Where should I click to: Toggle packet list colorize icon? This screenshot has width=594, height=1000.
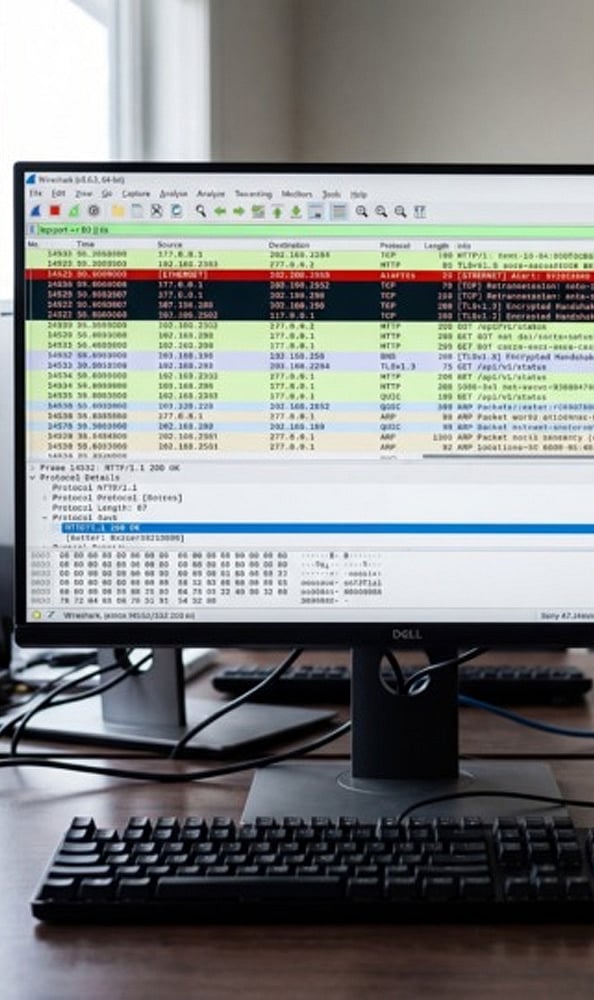[339, 212]
